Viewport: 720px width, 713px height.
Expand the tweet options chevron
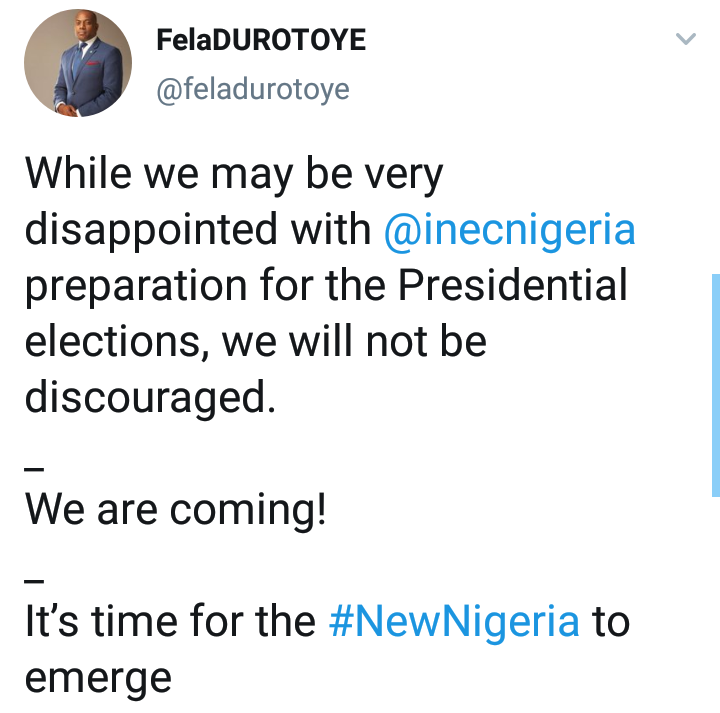click(x=685, y=40)
